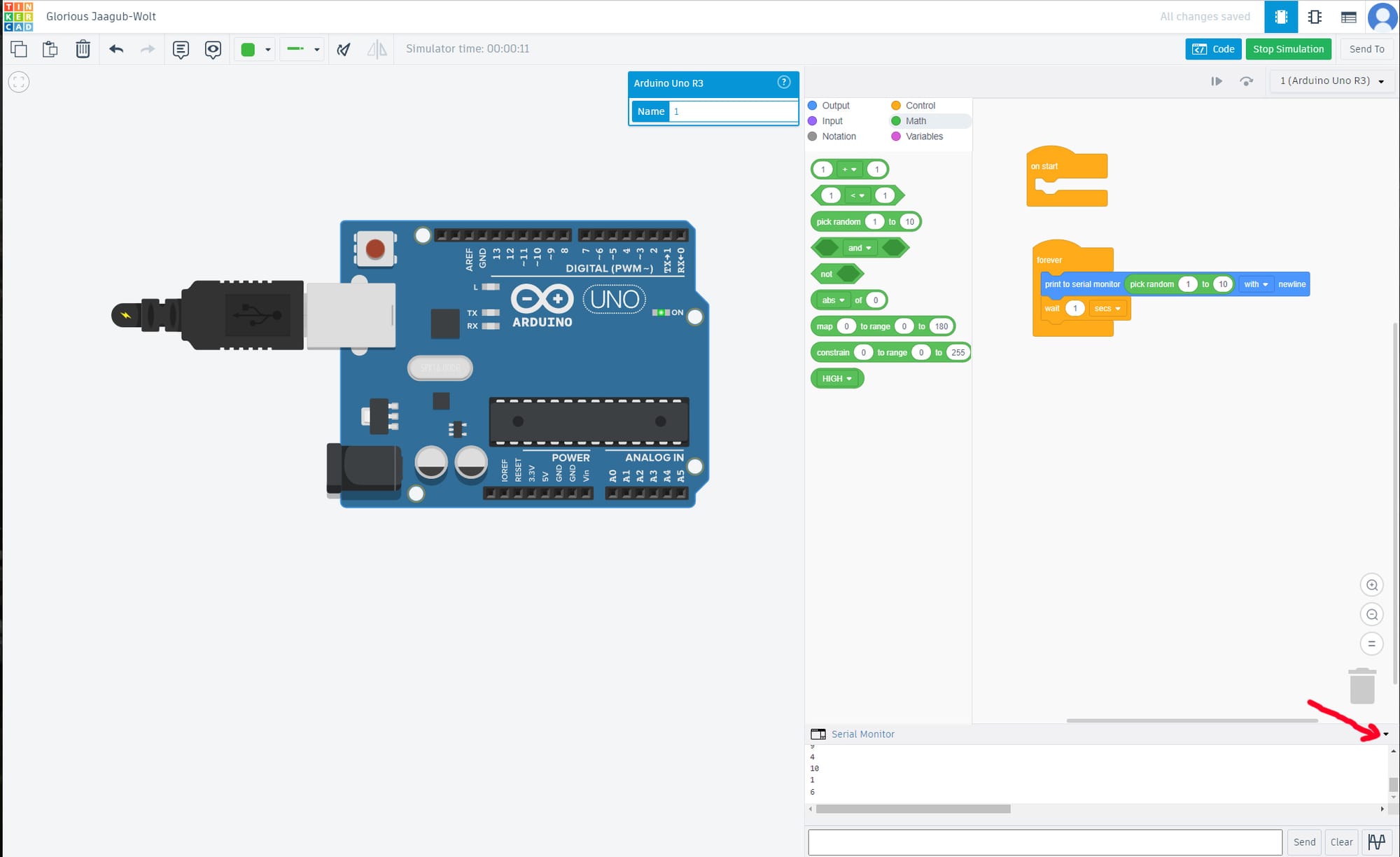Click the Copy icon in toolbar
1400x857 pixels.
pyautogui.click(x=19, y=49)
